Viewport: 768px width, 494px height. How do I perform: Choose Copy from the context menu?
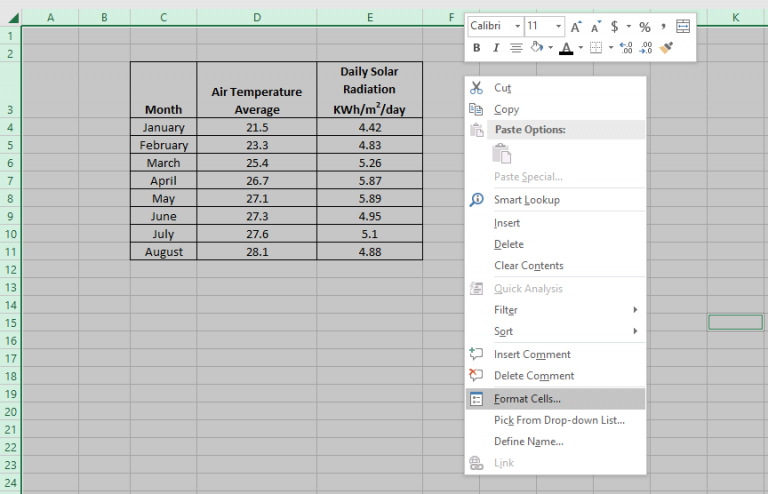click(x=555, y=109)
